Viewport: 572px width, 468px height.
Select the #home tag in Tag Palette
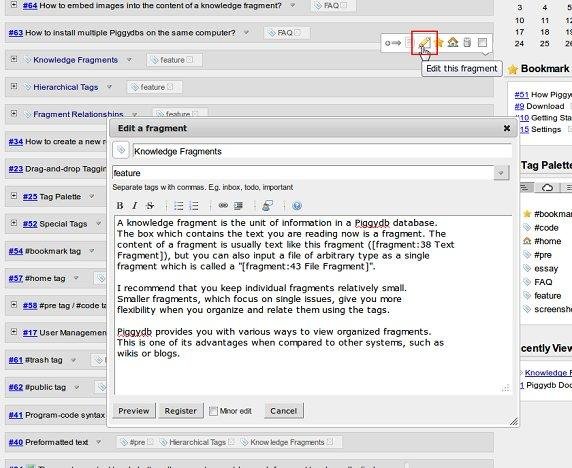548,241
